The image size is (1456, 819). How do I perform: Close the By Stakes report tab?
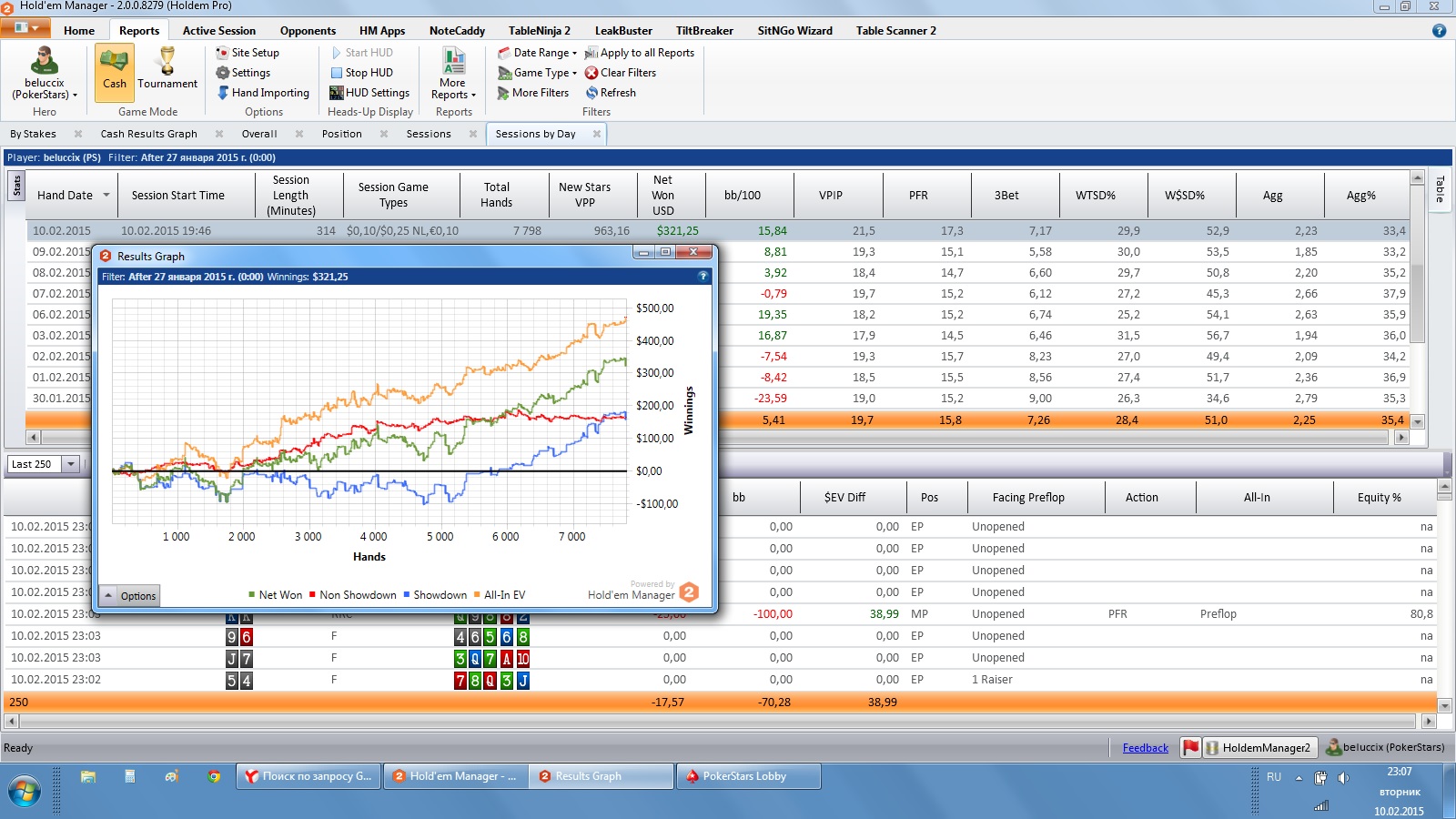(78, 134)
